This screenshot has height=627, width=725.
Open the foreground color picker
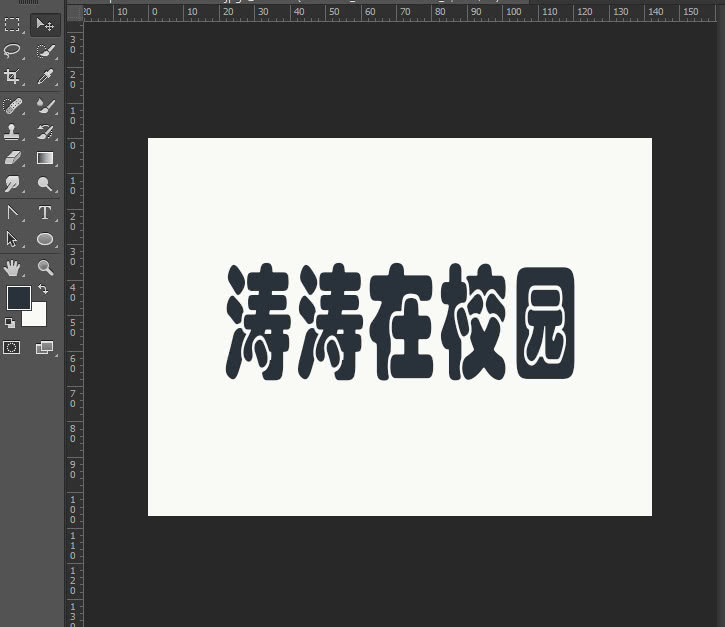[18, 298]
